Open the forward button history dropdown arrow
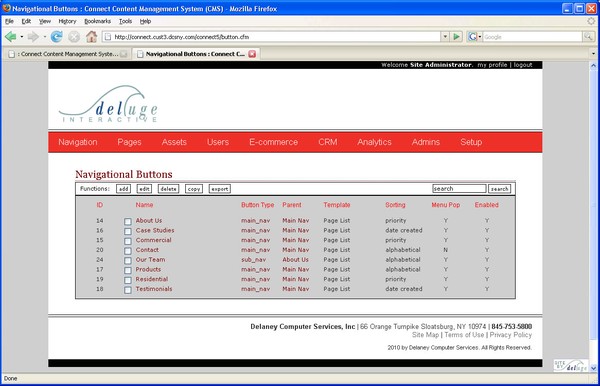This screenshot has width=600, height=386. (x=45, y=37)
